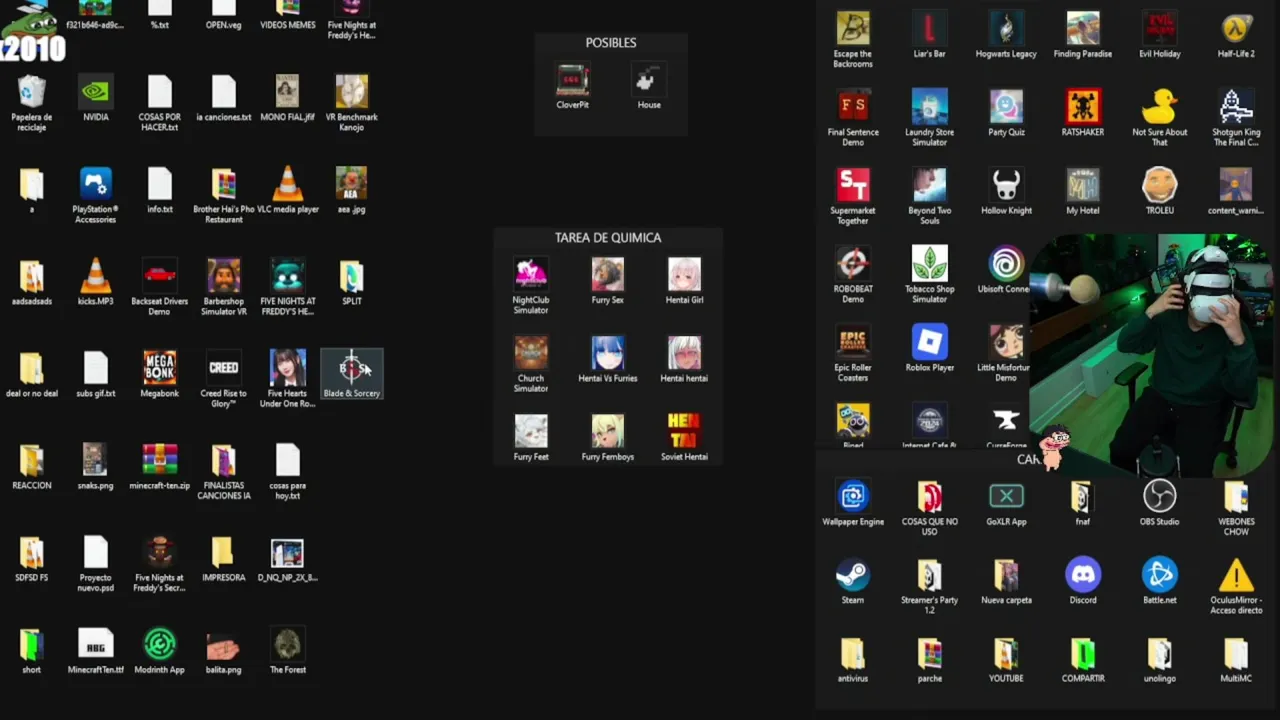Launch the Modrinth App icon

(160, 644)
